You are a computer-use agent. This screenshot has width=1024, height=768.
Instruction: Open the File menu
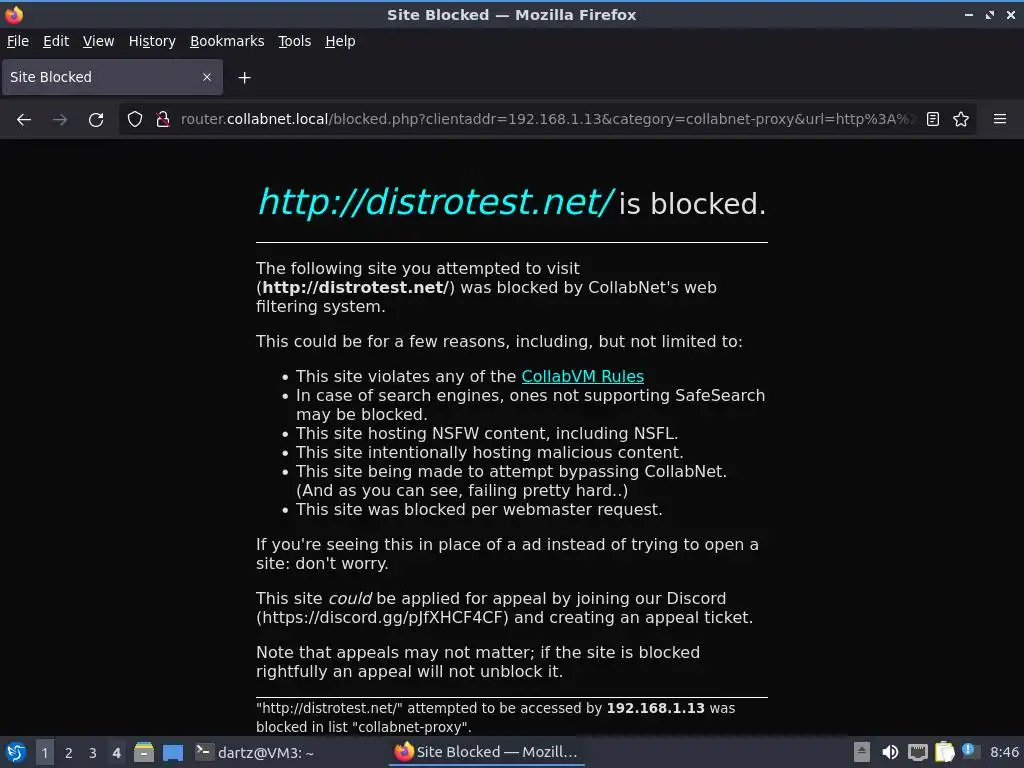click(x=18, y=41)
